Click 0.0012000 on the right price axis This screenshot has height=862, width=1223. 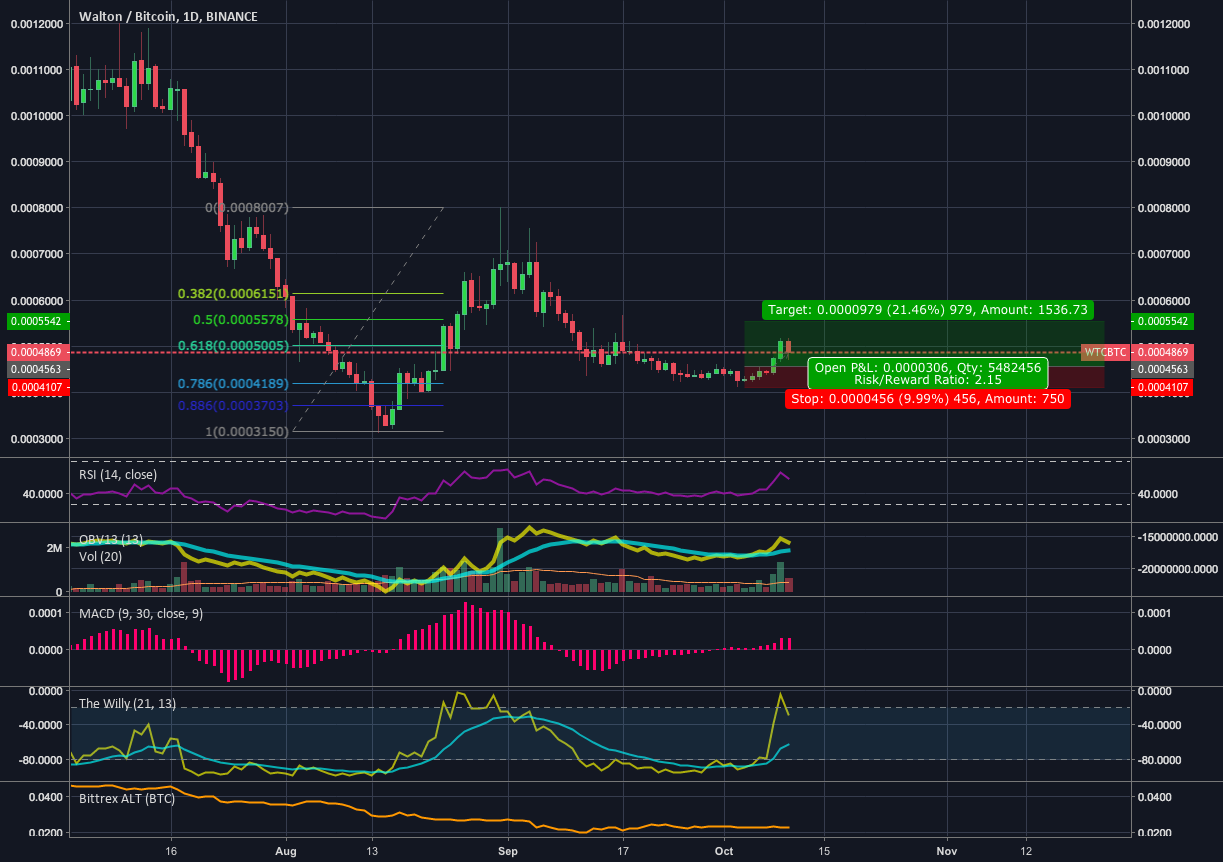[x=1163, y=23]
